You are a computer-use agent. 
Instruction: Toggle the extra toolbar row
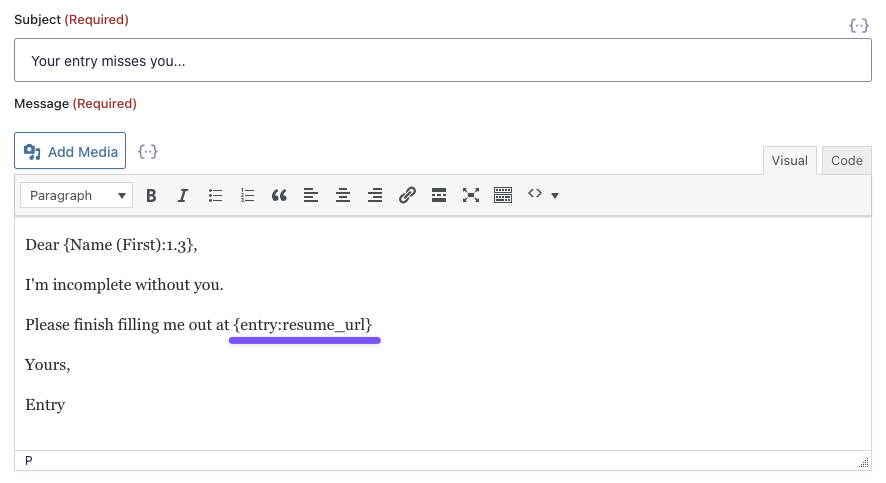point(502,196)
